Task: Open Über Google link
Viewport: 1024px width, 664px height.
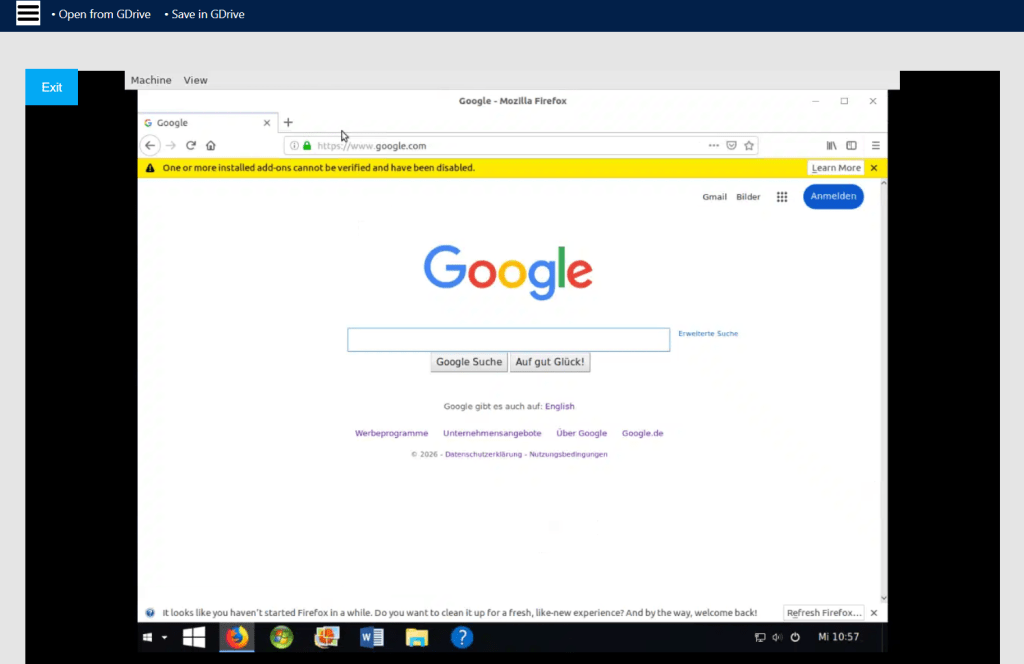Action: (581, 433)
